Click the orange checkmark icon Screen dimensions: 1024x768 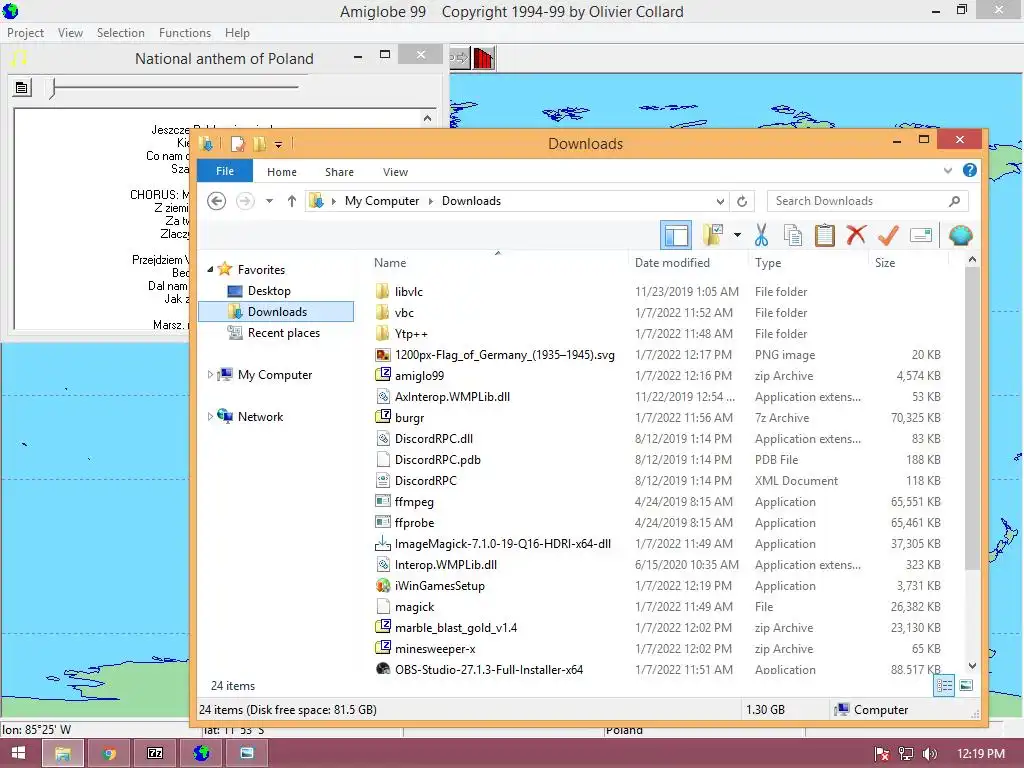tap(888, 235)
